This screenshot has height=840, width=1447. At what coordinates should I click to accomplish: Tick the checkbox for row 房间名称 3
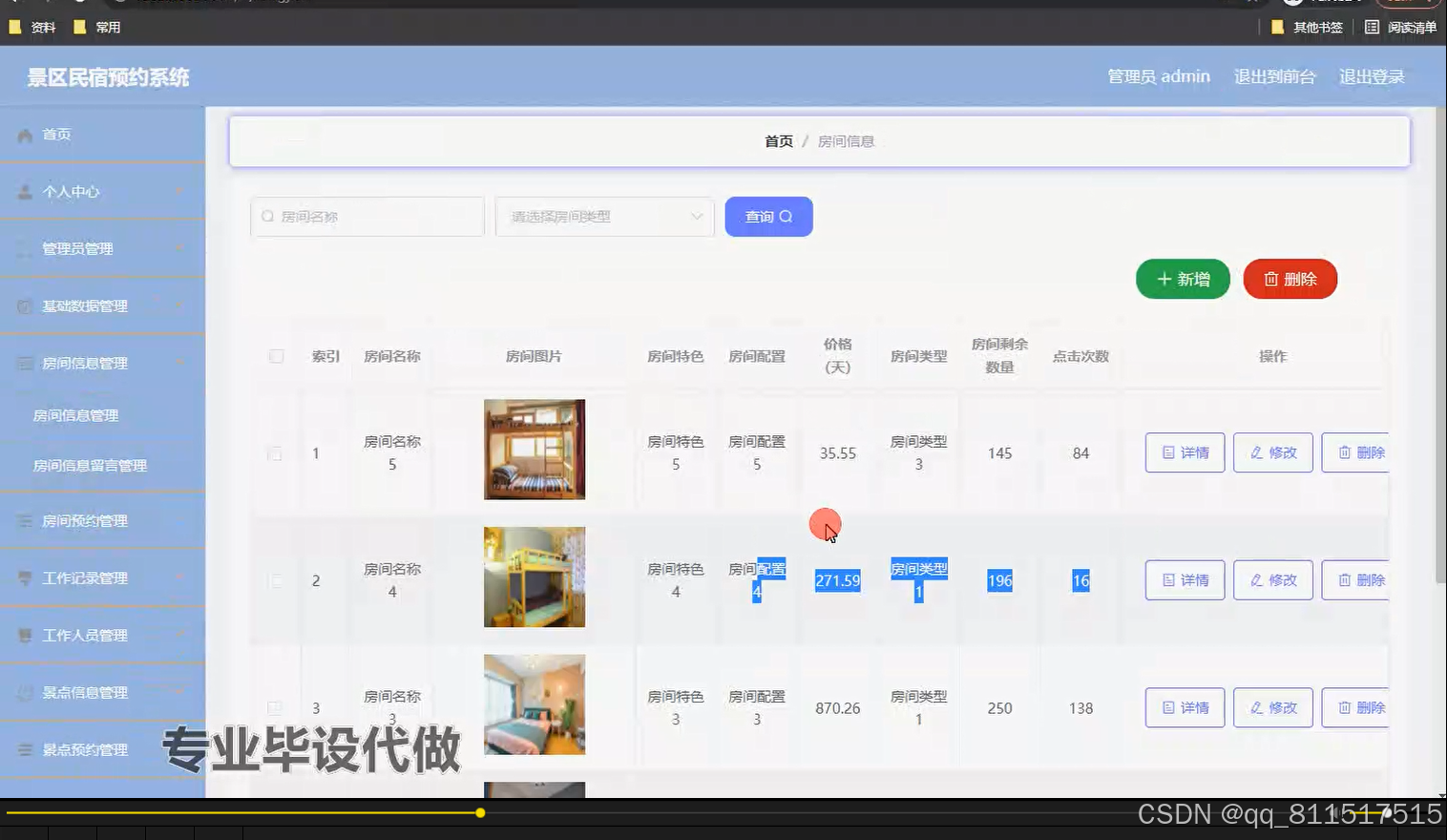(275, 708)
